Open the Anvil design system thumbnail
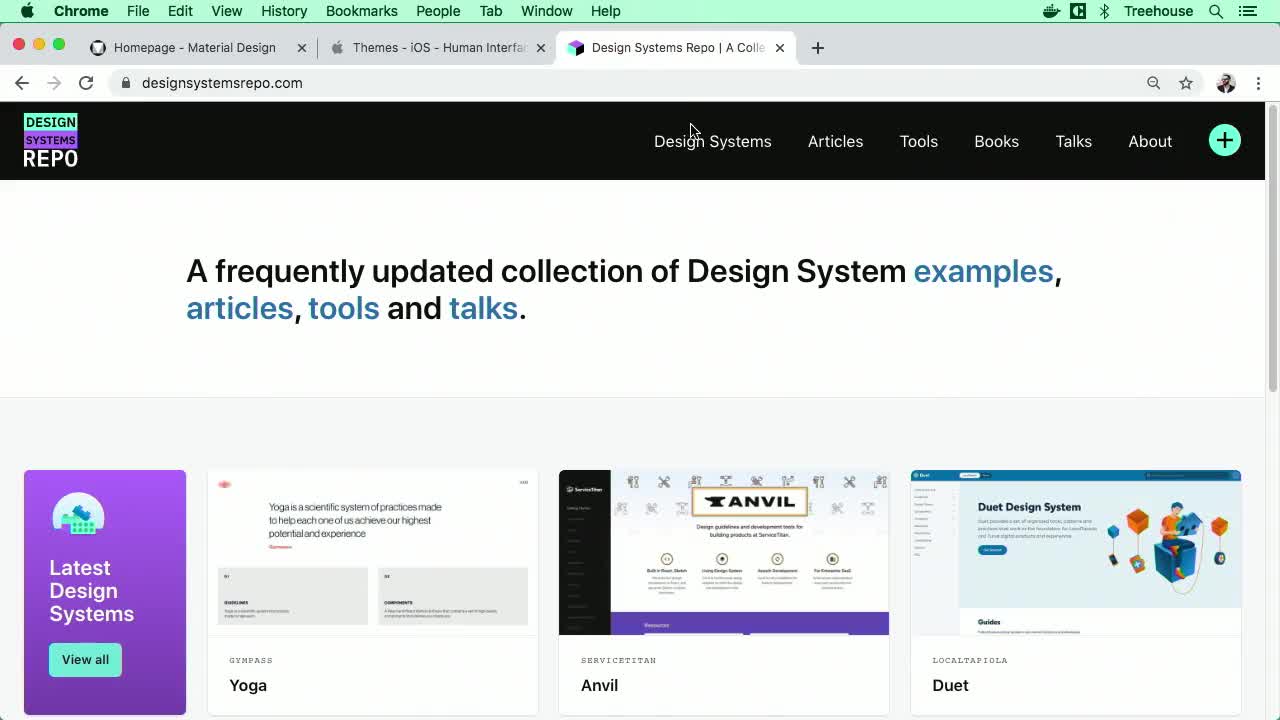The image size is (1280, 720). point(723,552)
